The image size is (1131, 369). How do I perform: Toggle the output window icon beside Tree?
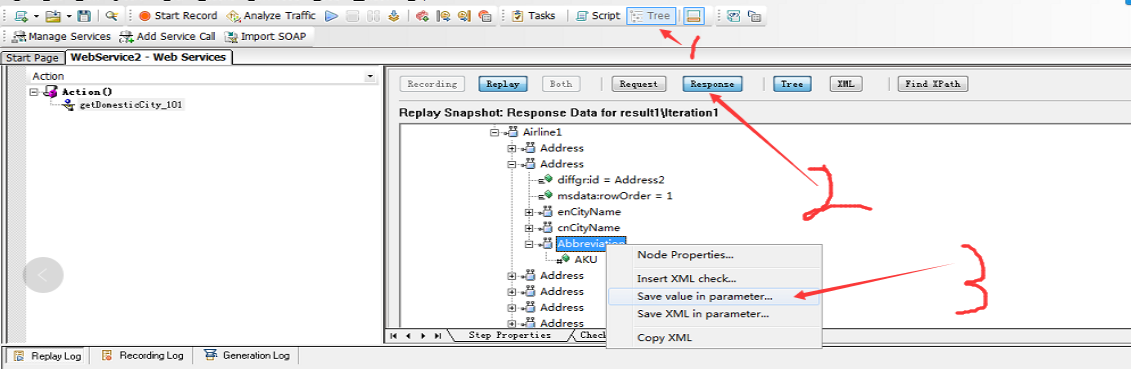(x=693, y=15)
